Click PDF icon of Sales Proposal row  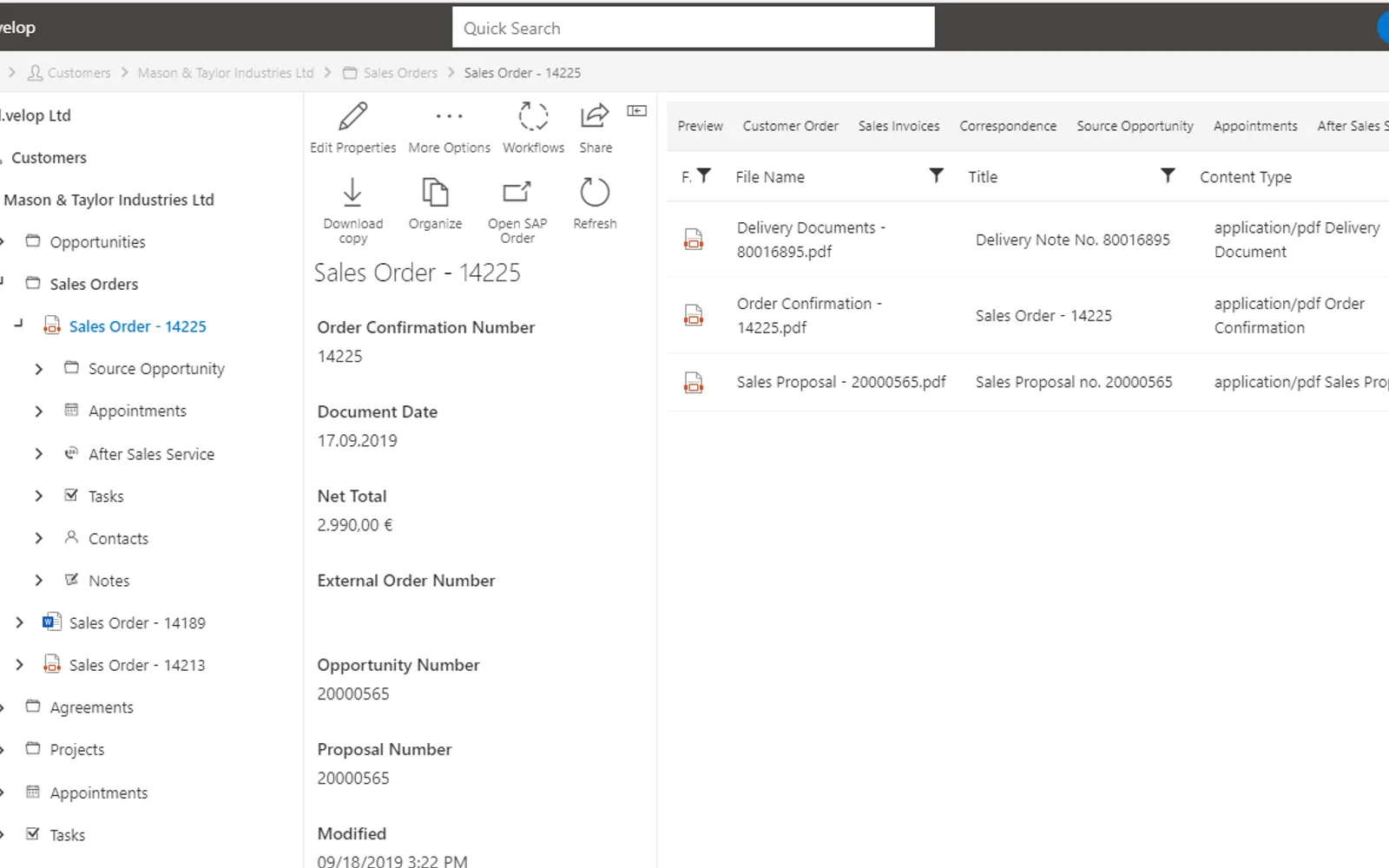[694, 382]
